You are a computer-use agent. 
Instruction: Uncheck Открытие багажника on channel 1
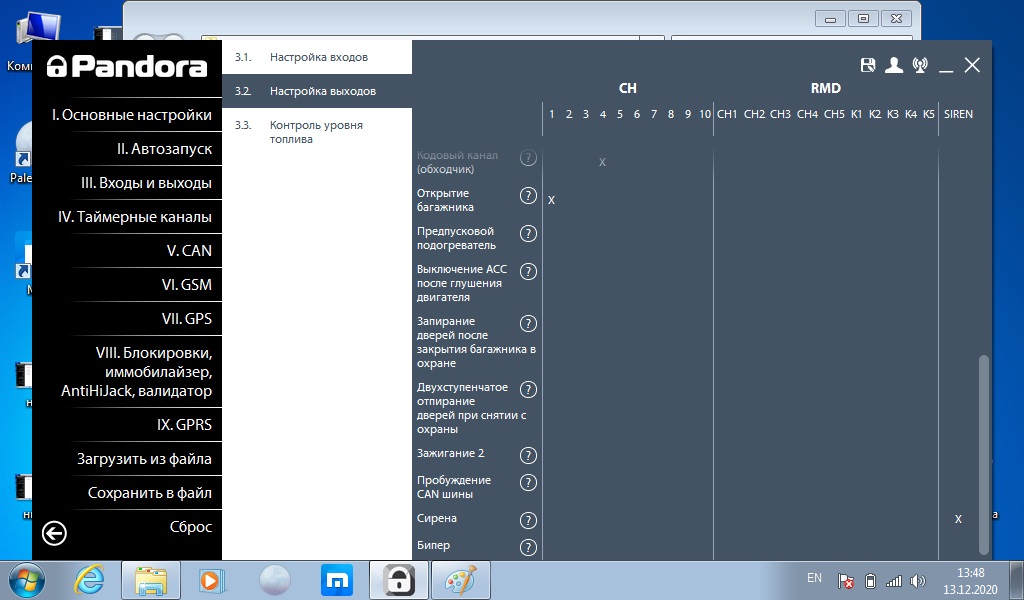[551, 200]
